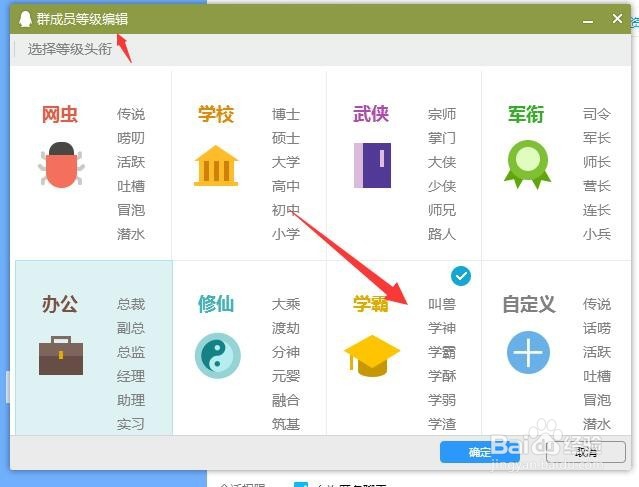Select the 军衔 title heading
Viewport: 639px width, 487px height.
click(526, 114)
